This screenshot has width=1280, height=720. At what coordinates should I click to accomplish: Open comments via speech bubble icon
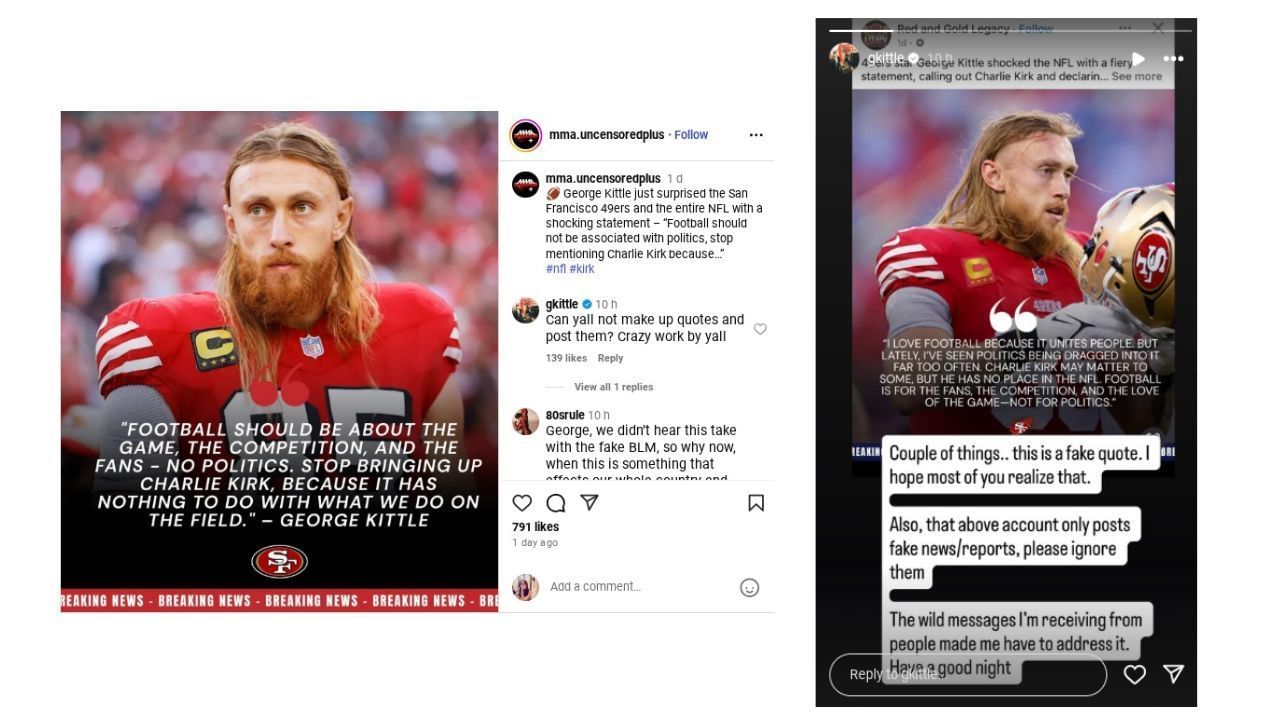point(556,503)
